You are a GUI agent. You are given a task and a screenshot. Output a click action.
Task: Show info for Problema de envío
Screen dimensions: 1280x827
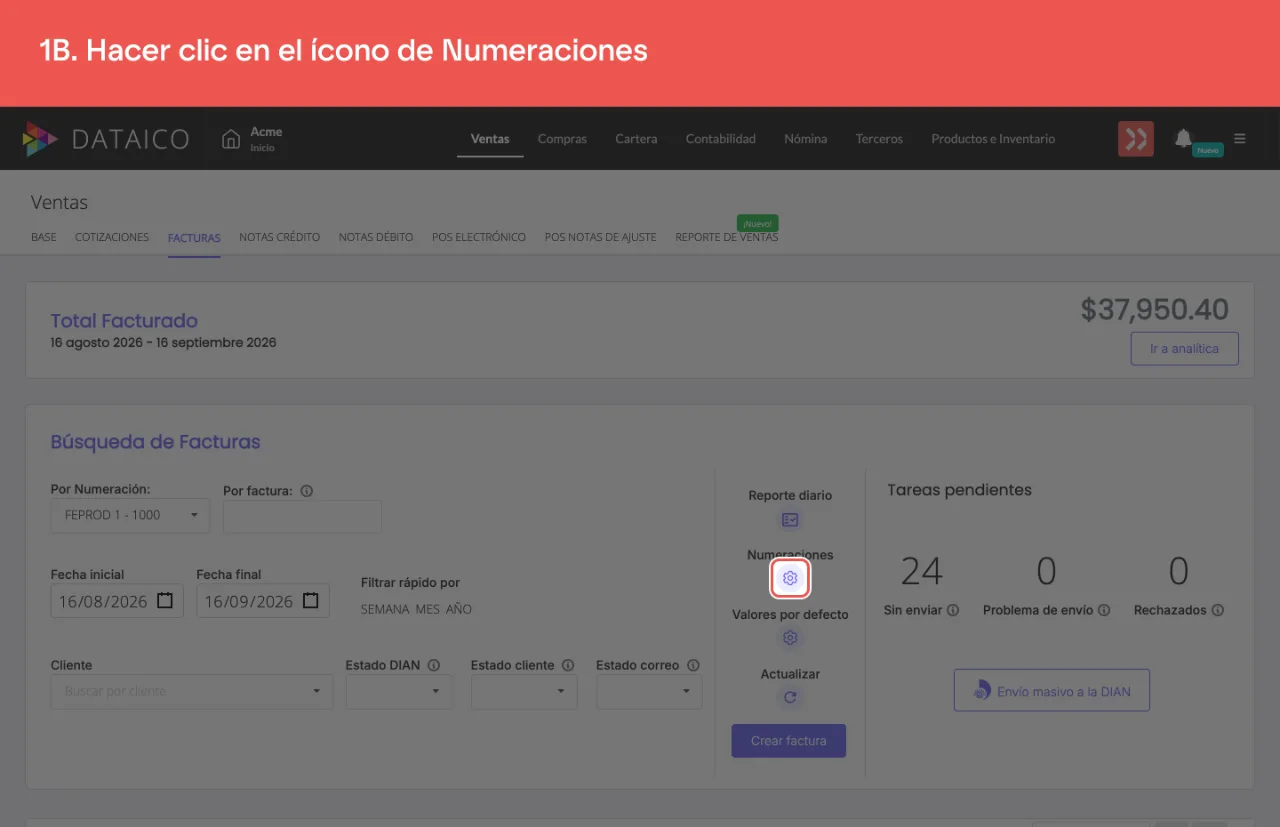pyautogui.click(x=1104, y=610)
